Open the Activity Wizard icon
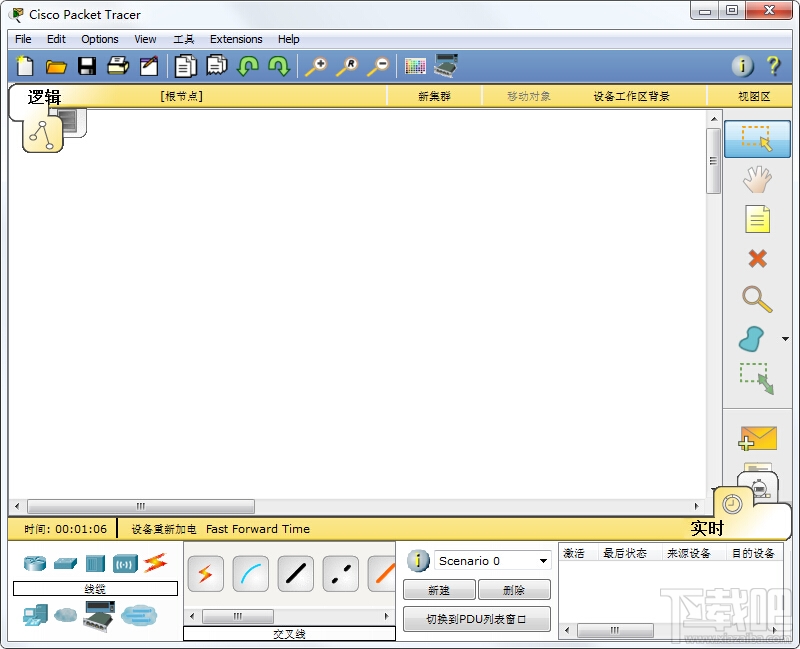 [149, 66]
